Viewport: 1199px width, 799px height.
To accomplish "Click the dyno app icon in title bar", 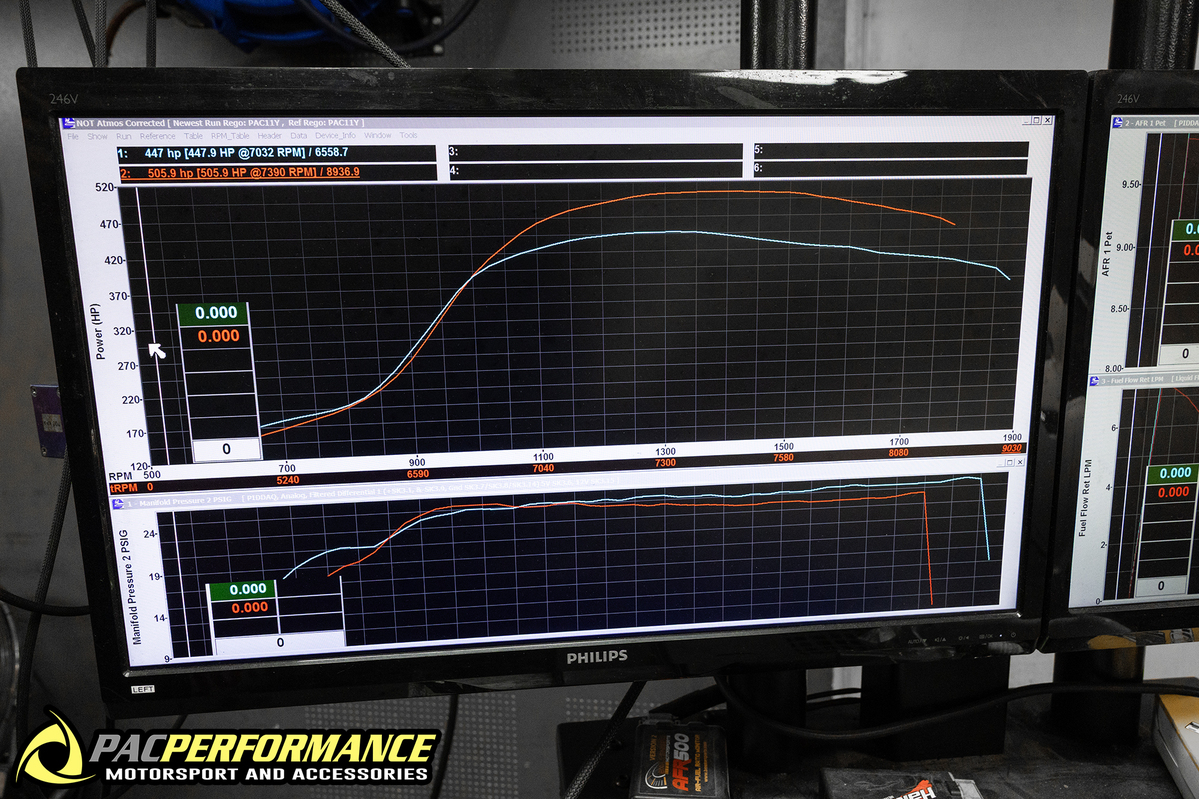I will pos(69,123).
